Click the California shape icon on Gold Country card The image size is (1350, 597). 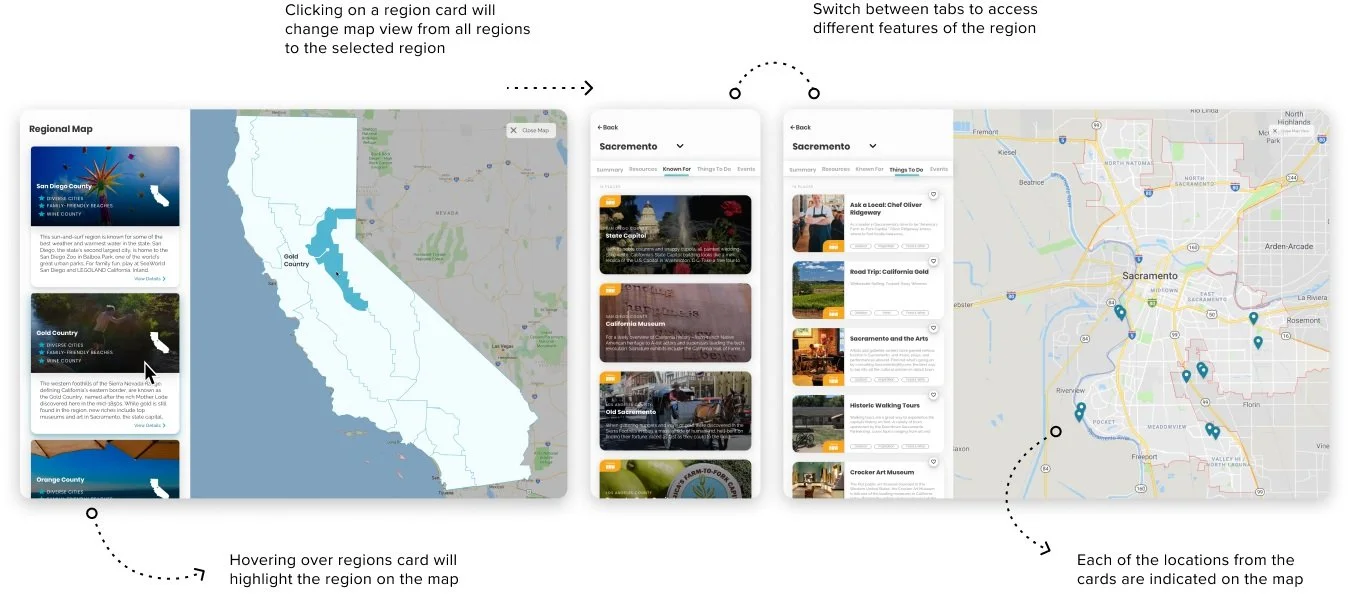[158, 342]
